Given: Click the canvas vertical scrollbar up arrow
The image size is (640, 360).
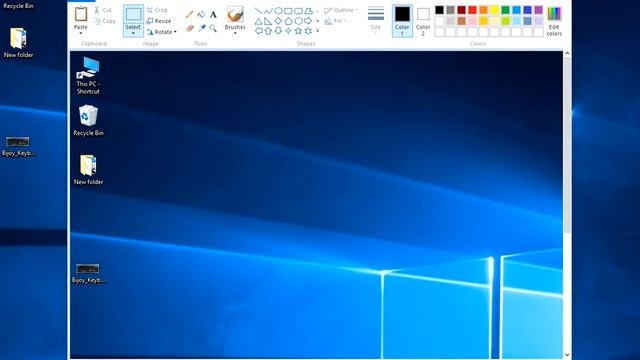Looking at the screenshot, I should point(567,53).
